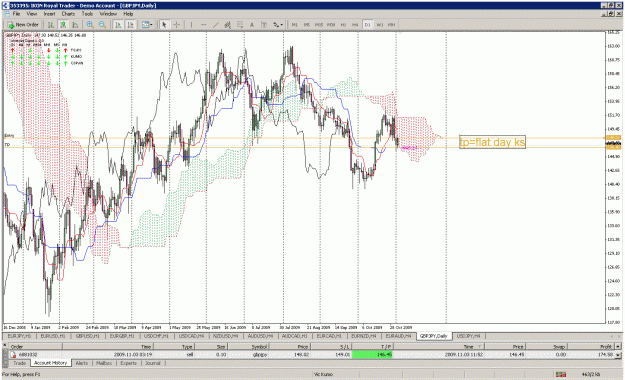The height and width of the screenshot is (380, 625).
Task: Select the crosshair tool
Action: tap(177, 25)
